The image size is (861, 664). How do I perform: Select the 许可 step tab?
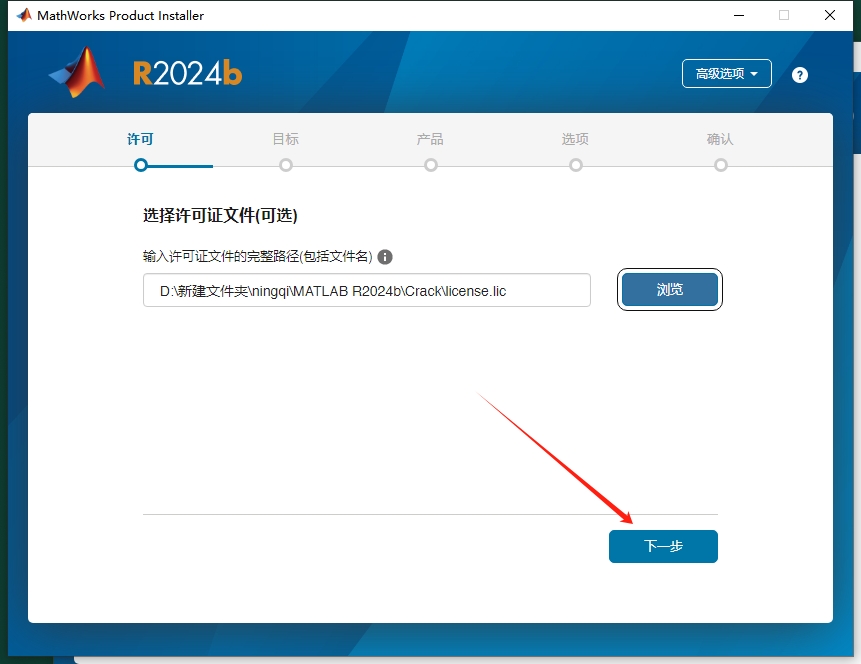pyautogui.click(x=139, y=139)
